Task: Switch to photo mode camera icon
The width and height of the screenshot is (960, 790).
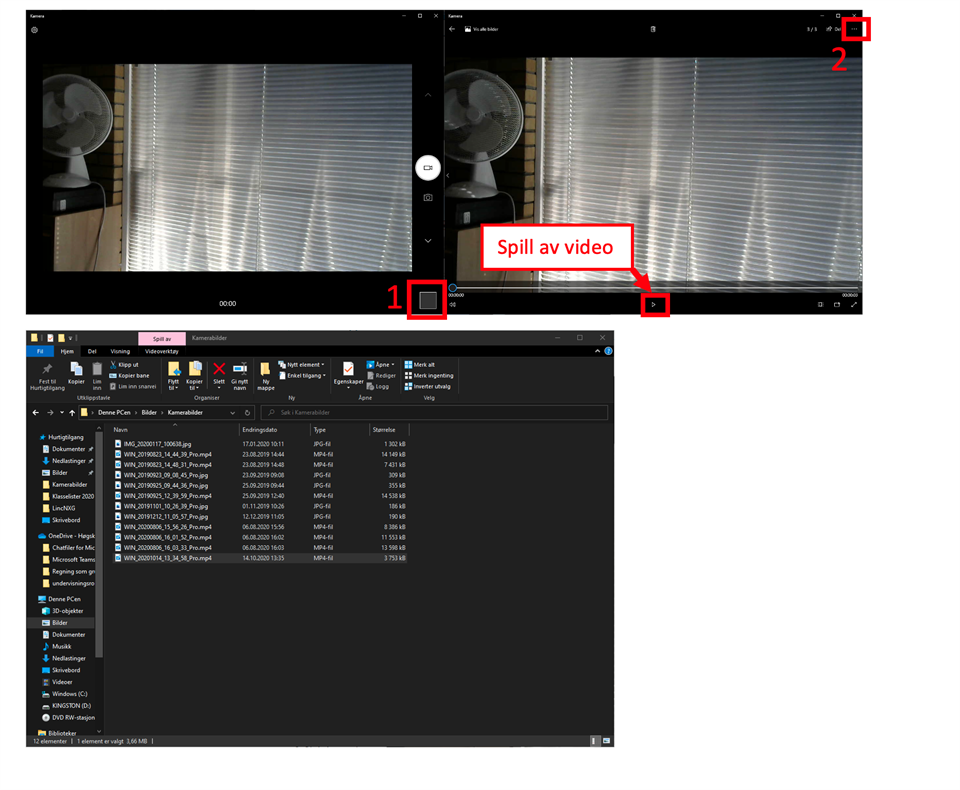Action: (428, 198)
